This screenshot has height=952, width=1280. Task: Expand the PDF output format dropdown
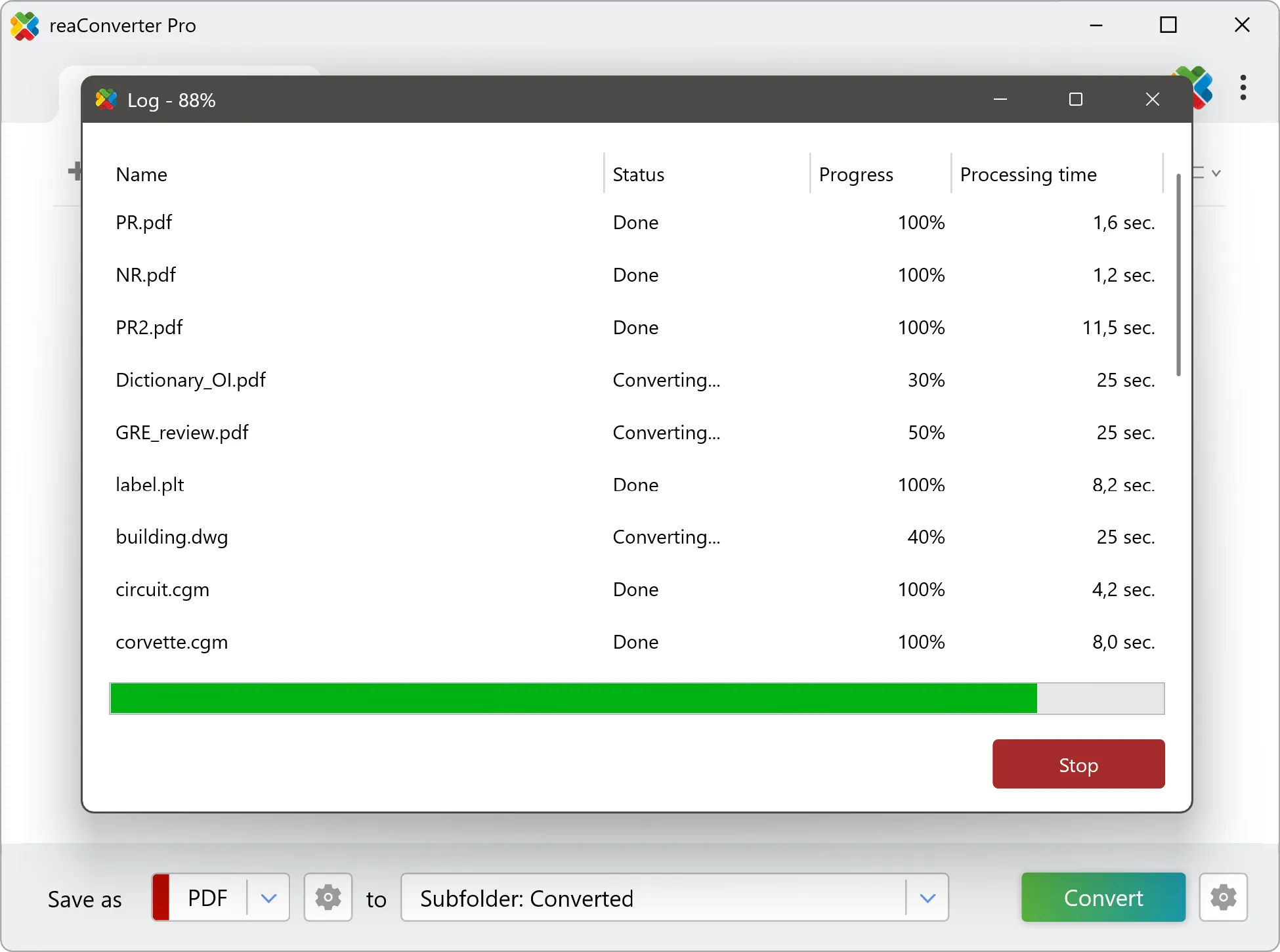pyautogui.click(x=268, y=898)
